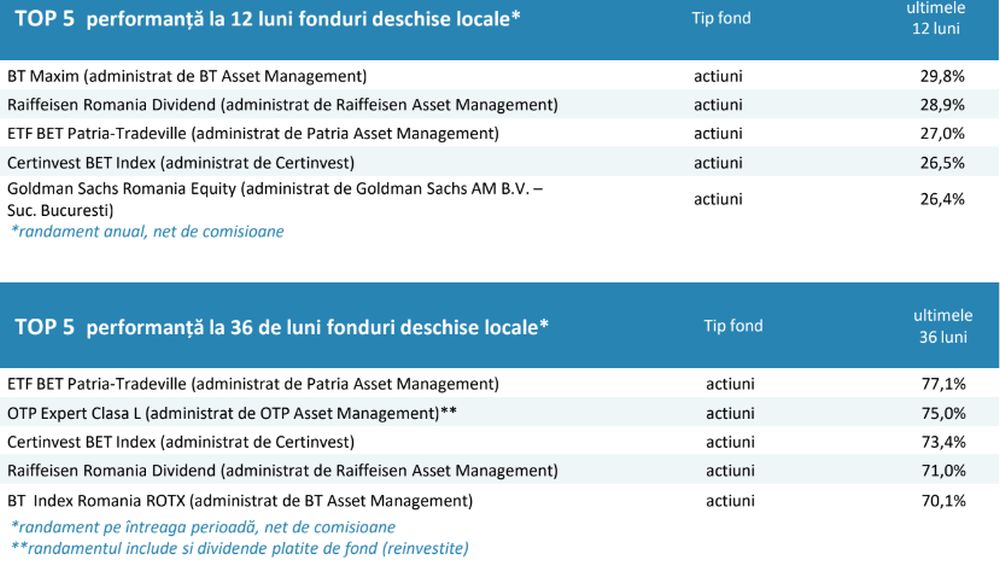Select Certinvest BET Index in 36-month table
1000x566 pixels.
180,442
